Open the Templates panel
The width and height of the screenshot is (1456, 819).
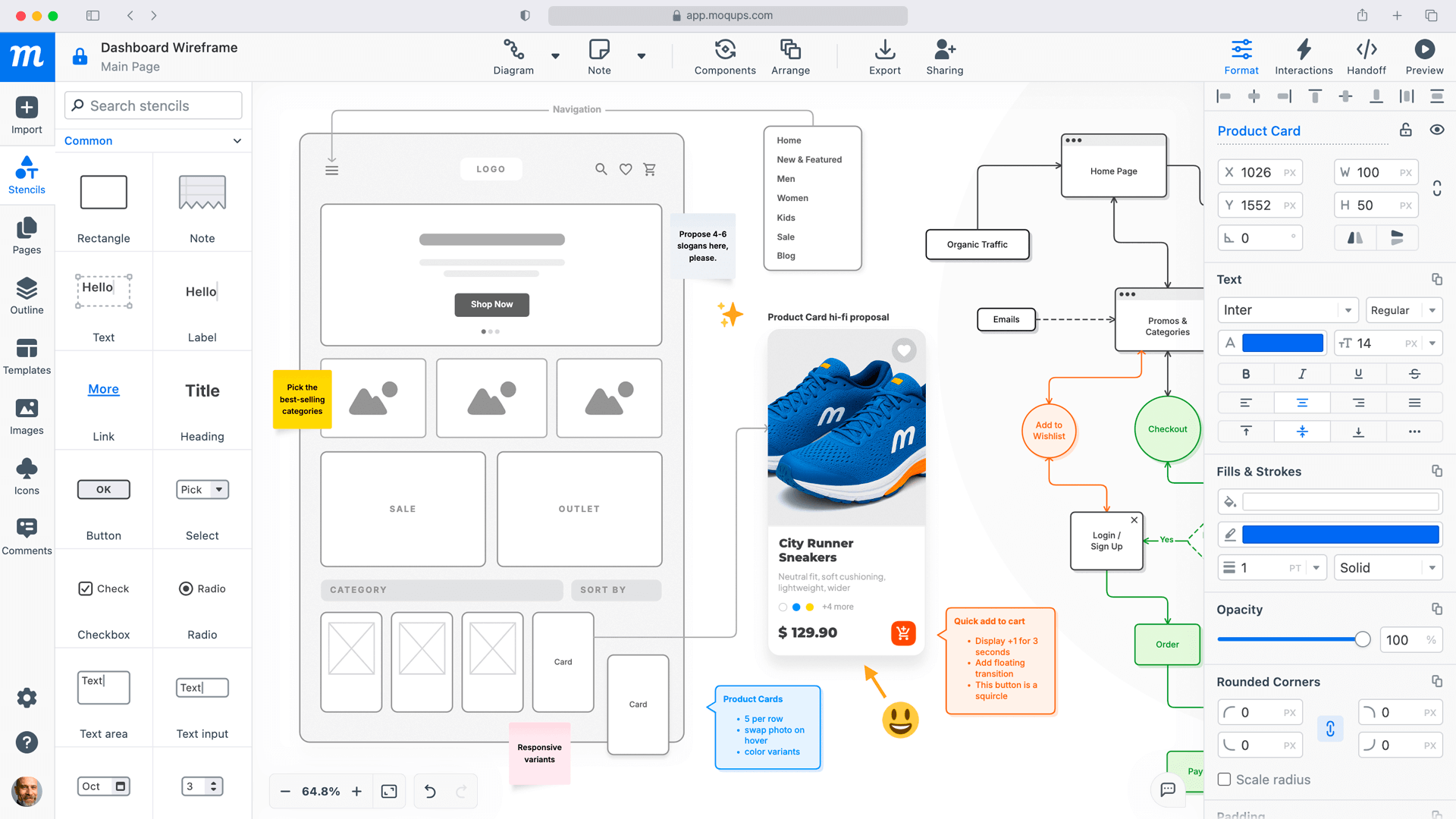pyautogui.click(x=27, y=355)
